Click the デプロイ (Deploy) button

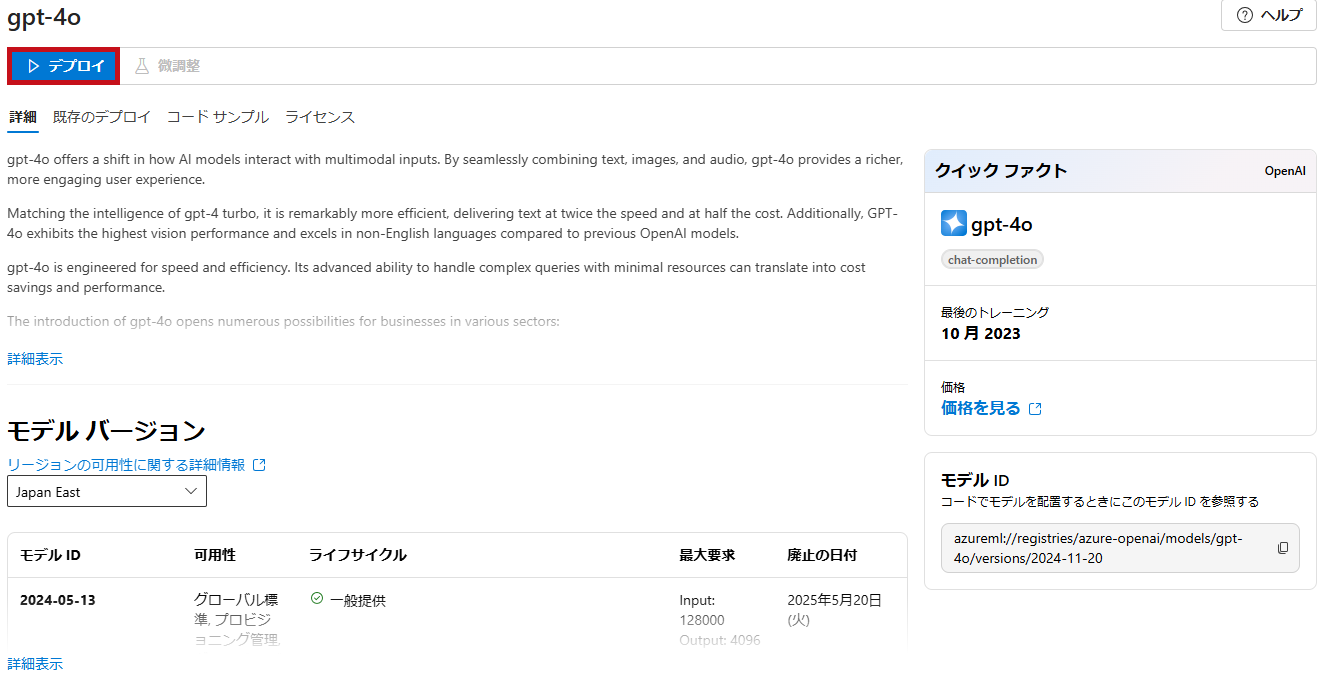[x=65, y=66]
